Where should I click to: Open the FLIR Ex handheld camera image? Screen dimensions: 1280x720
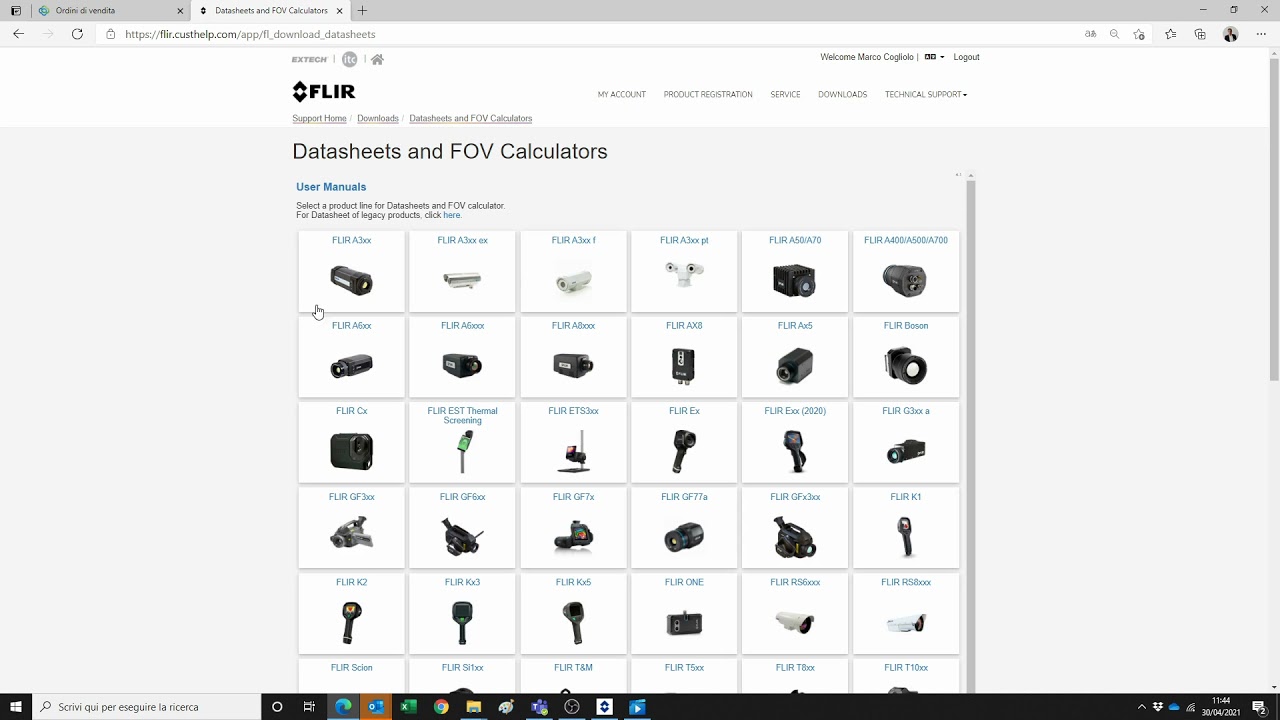684,452
